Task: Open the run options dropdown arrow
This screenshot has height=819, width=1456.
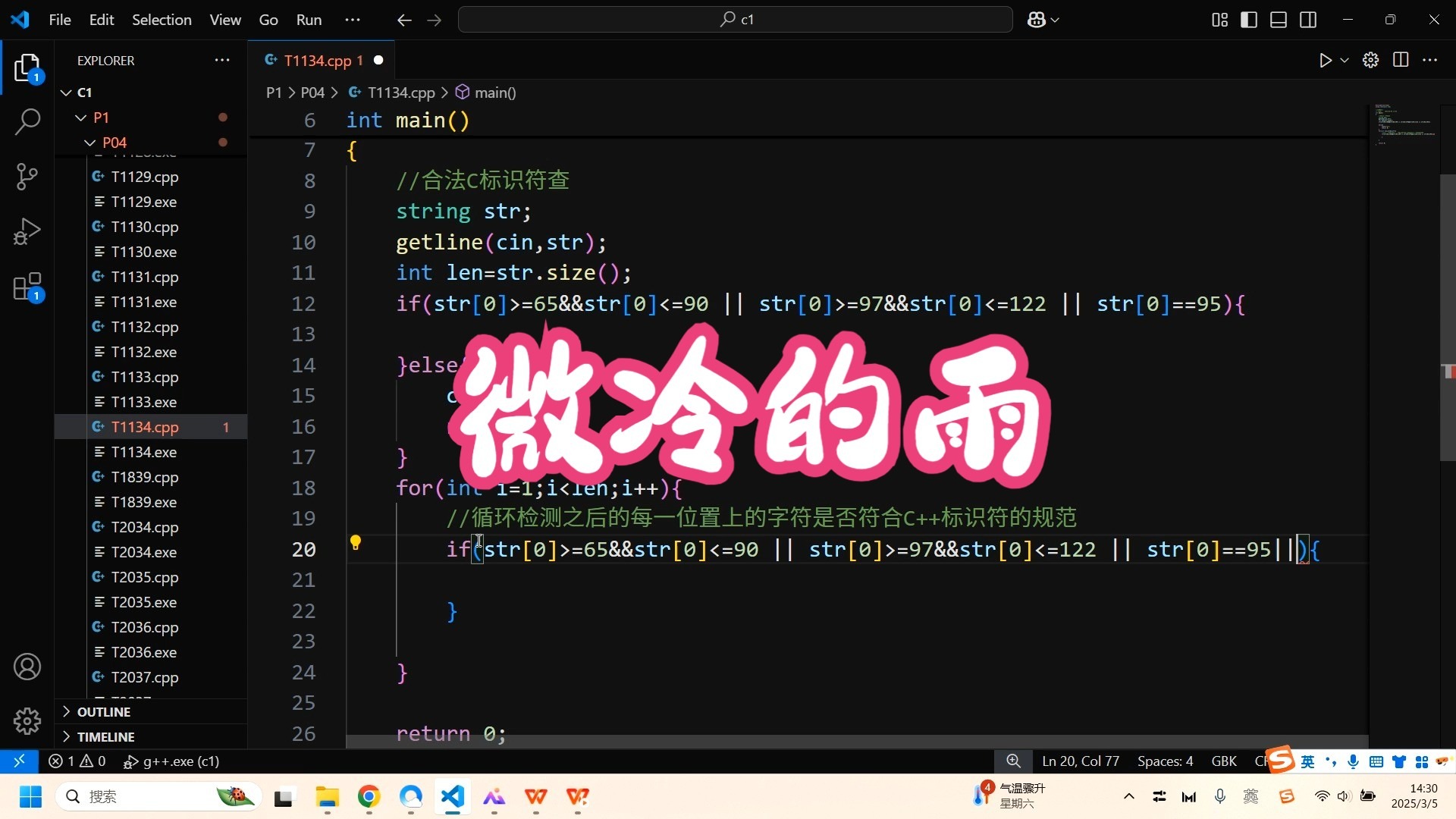Action: click(x=1344, y=60)
